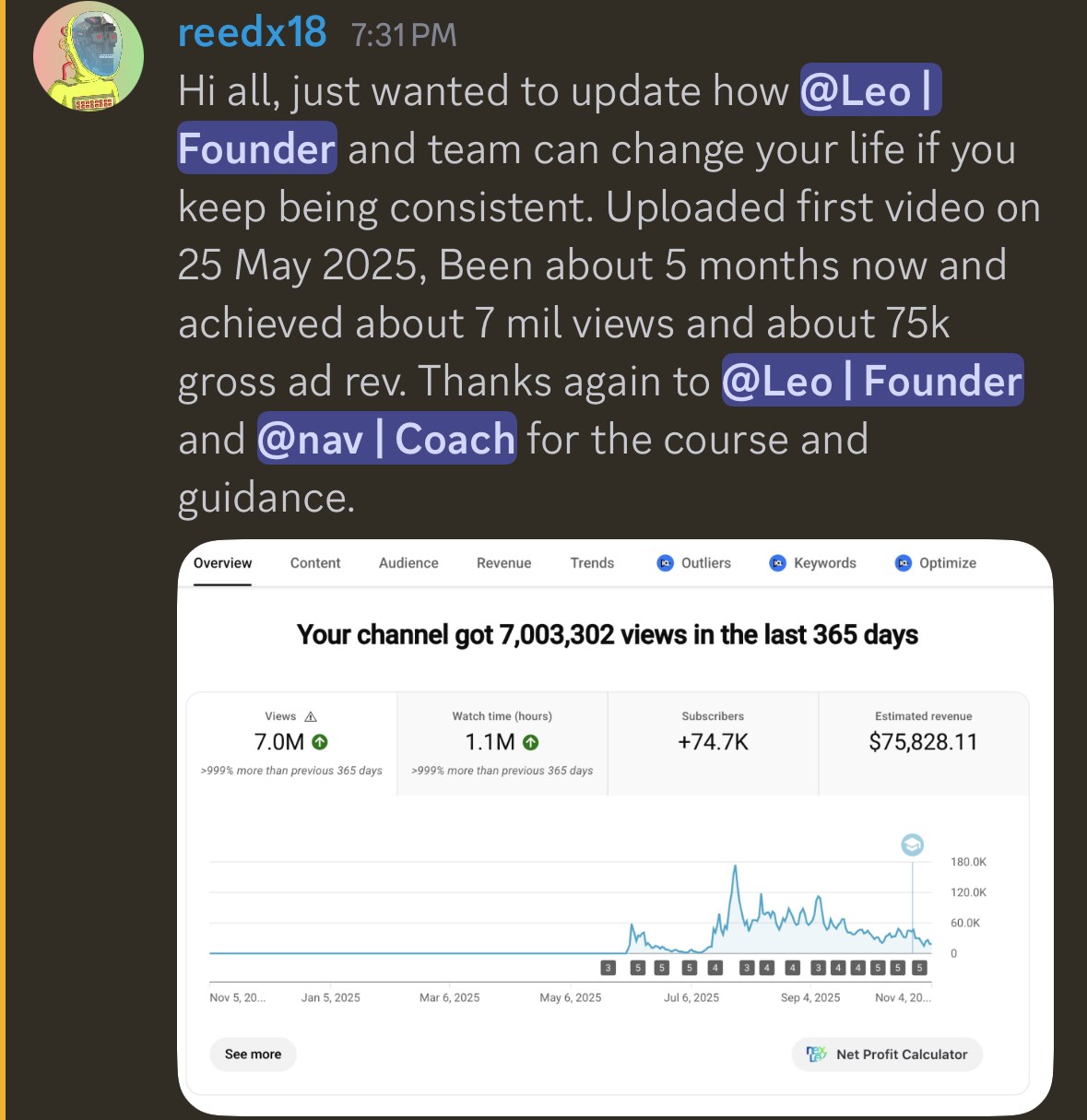The width and height of the screenshot is (1087, 1120).
Task: Open the Net Profit Calculator button
Action: point(887,1055)
